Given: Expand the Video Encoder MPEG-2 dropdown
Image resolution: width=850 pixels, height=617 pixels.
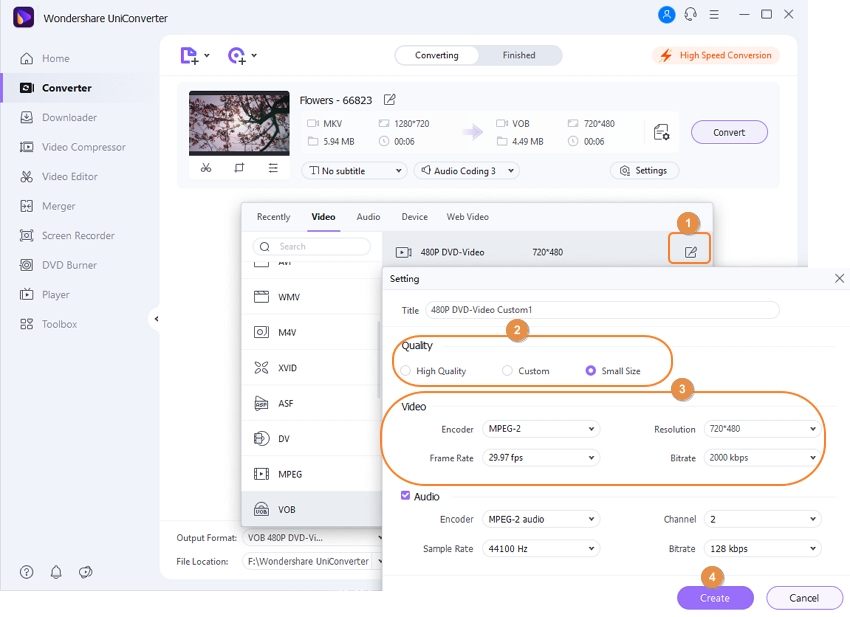Looking at the screenshot, I should [541, 429].
